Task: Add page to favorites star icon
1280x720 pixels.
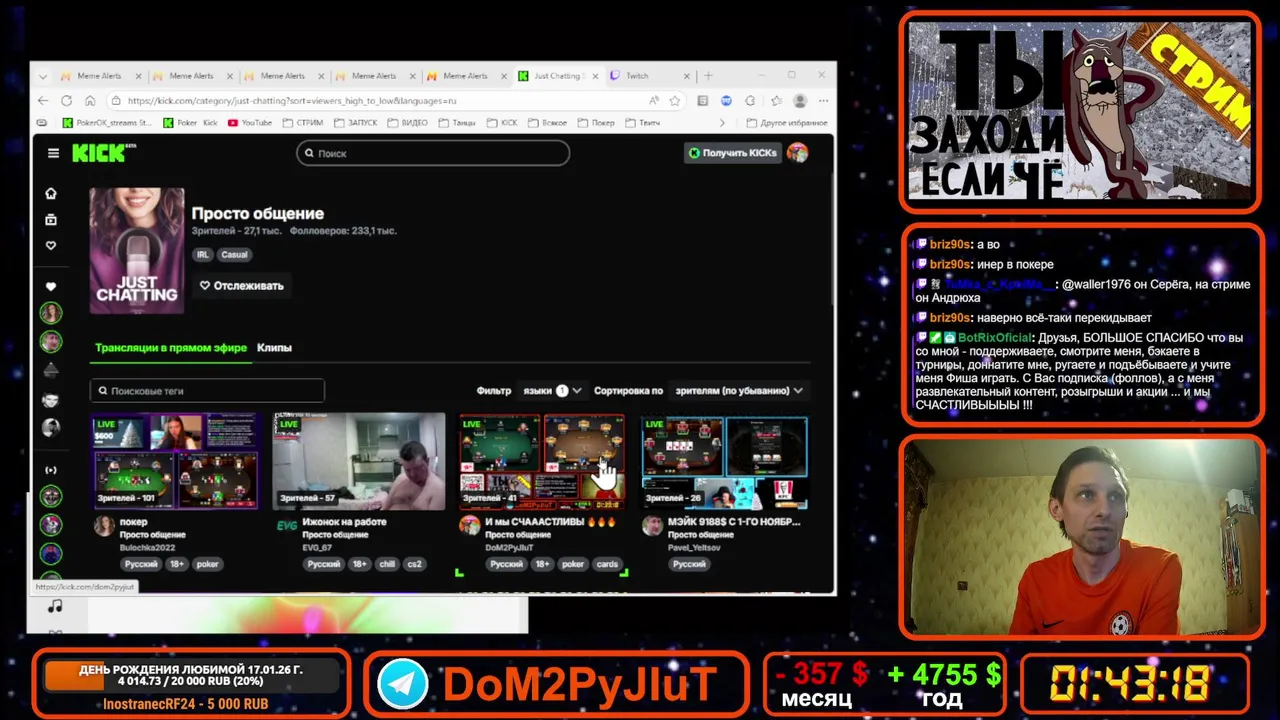Action: [x=675, y=100]
